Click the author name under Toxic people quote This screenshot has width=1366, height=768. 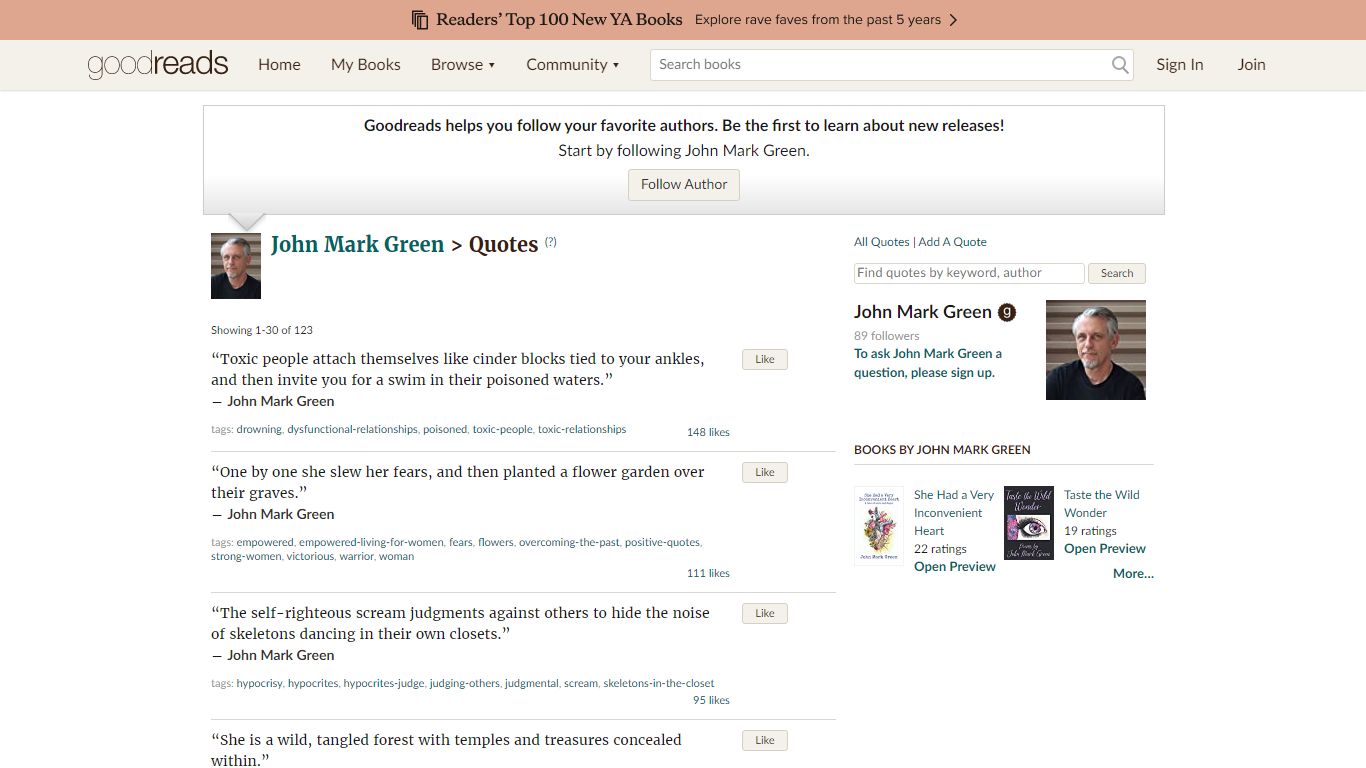point(281,401)
